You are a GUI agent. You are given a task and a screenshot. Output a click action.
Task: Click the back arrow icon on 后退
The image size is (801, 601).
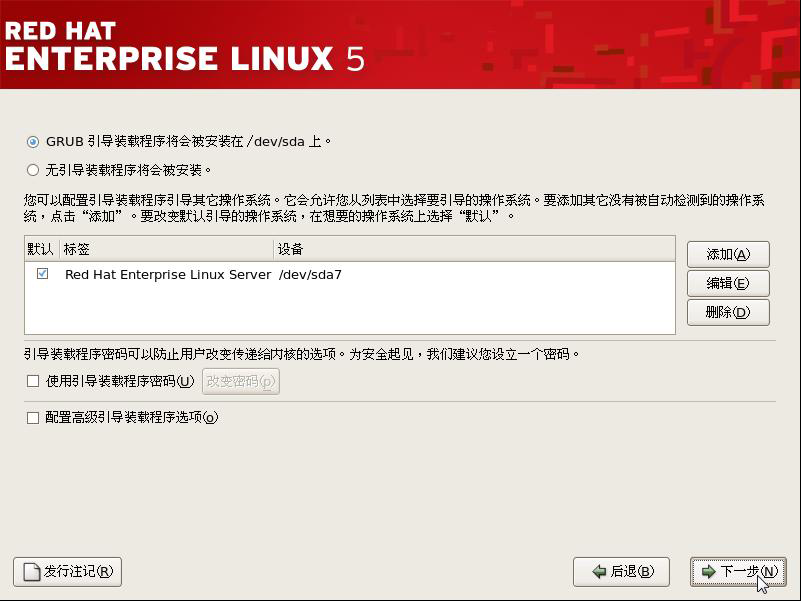pos(599,571)
